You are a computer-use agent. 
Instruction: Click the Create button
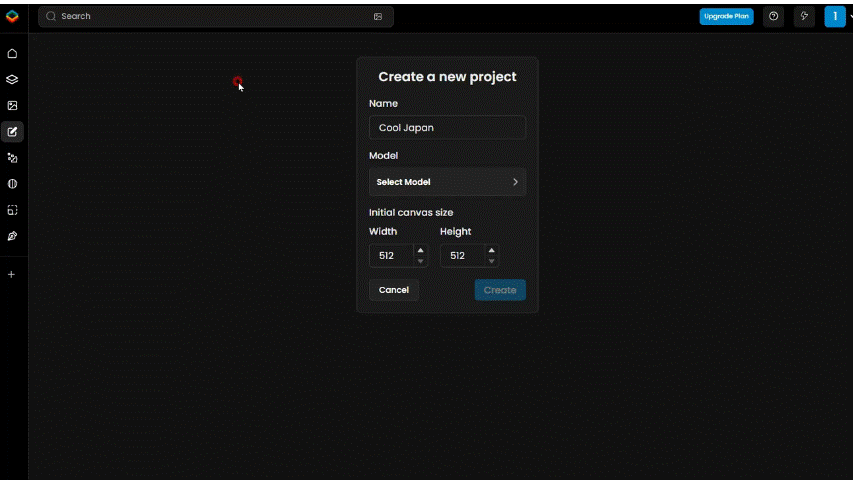pos(500,290)
